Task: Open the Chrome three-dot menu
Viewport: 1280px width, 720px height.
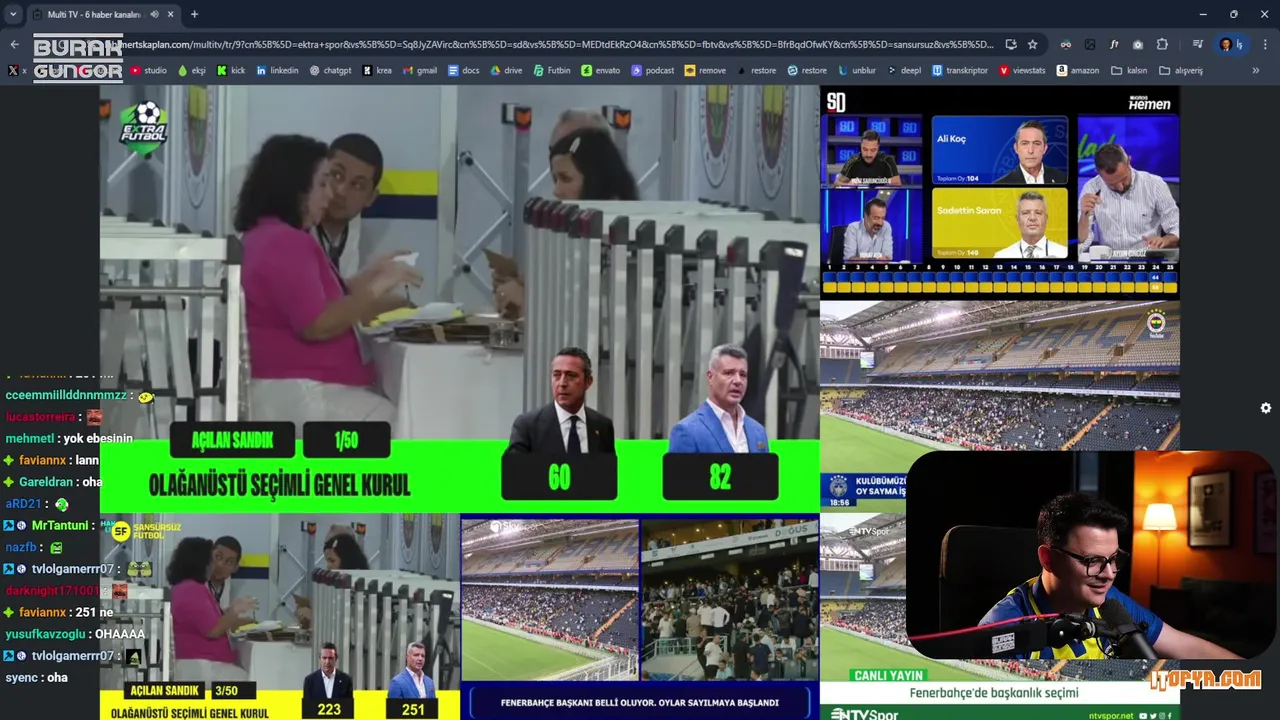Action: [x=1266, y=44]
